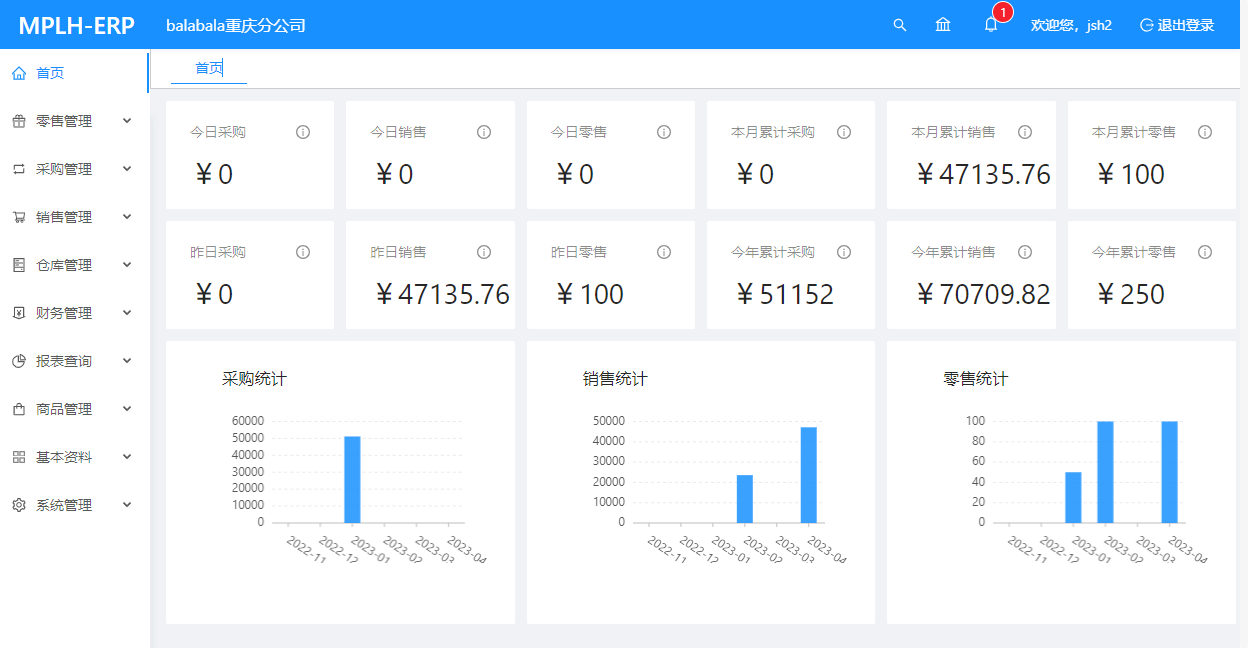Select 首页 in the left sidebar
This screenshot has width=1248, height=648.
click(50, 73)
